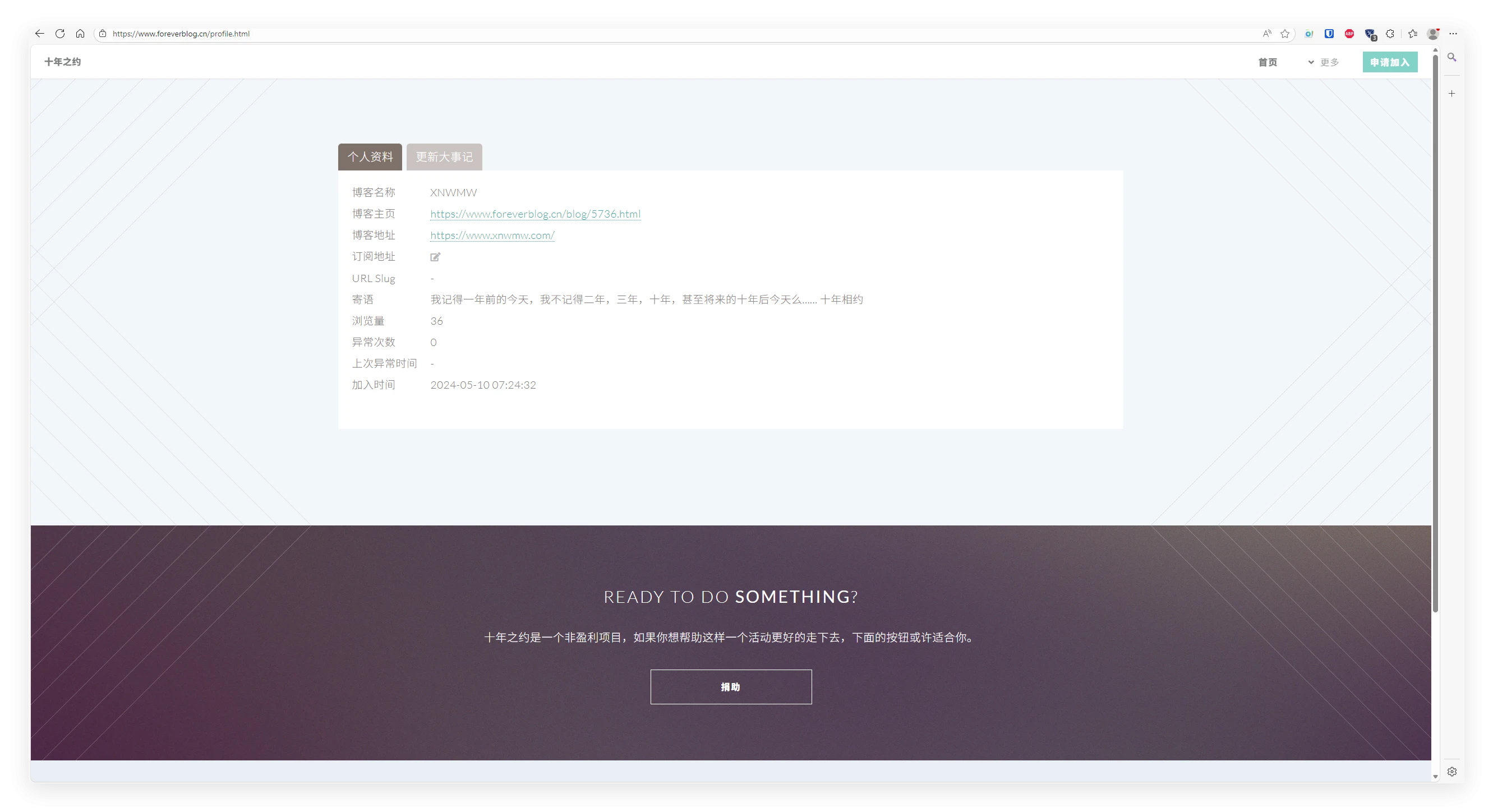This screenshot has height=812, width=1493.
Task: Open the Bitwarden extension icon
Action: point(1329,34)
